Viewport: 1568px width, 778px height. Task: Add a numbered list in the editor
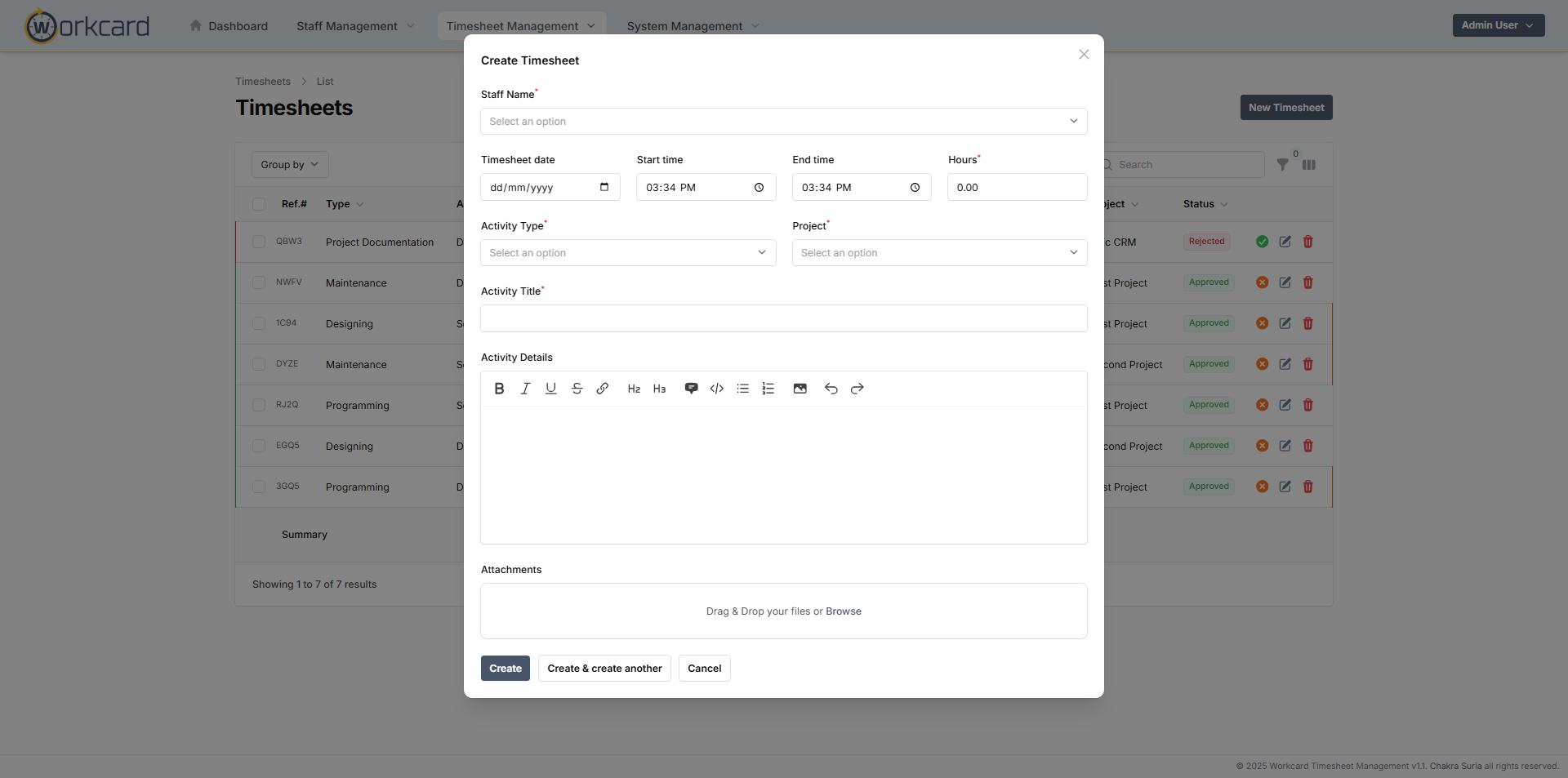(768, 389)
